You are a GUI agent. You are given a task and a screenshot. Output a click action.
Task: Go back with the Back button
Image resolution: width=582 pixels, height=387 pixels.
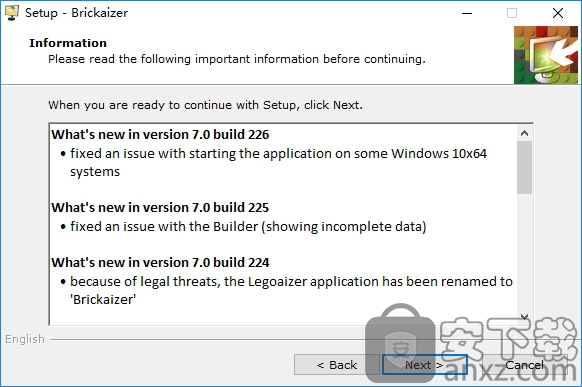pos(337,365)
